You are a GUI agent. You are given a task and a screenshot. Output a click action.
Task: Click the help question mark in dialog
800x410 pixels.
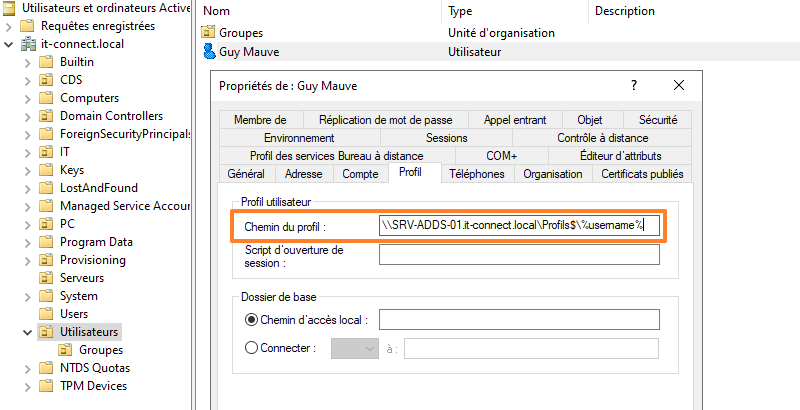[634, 85]
